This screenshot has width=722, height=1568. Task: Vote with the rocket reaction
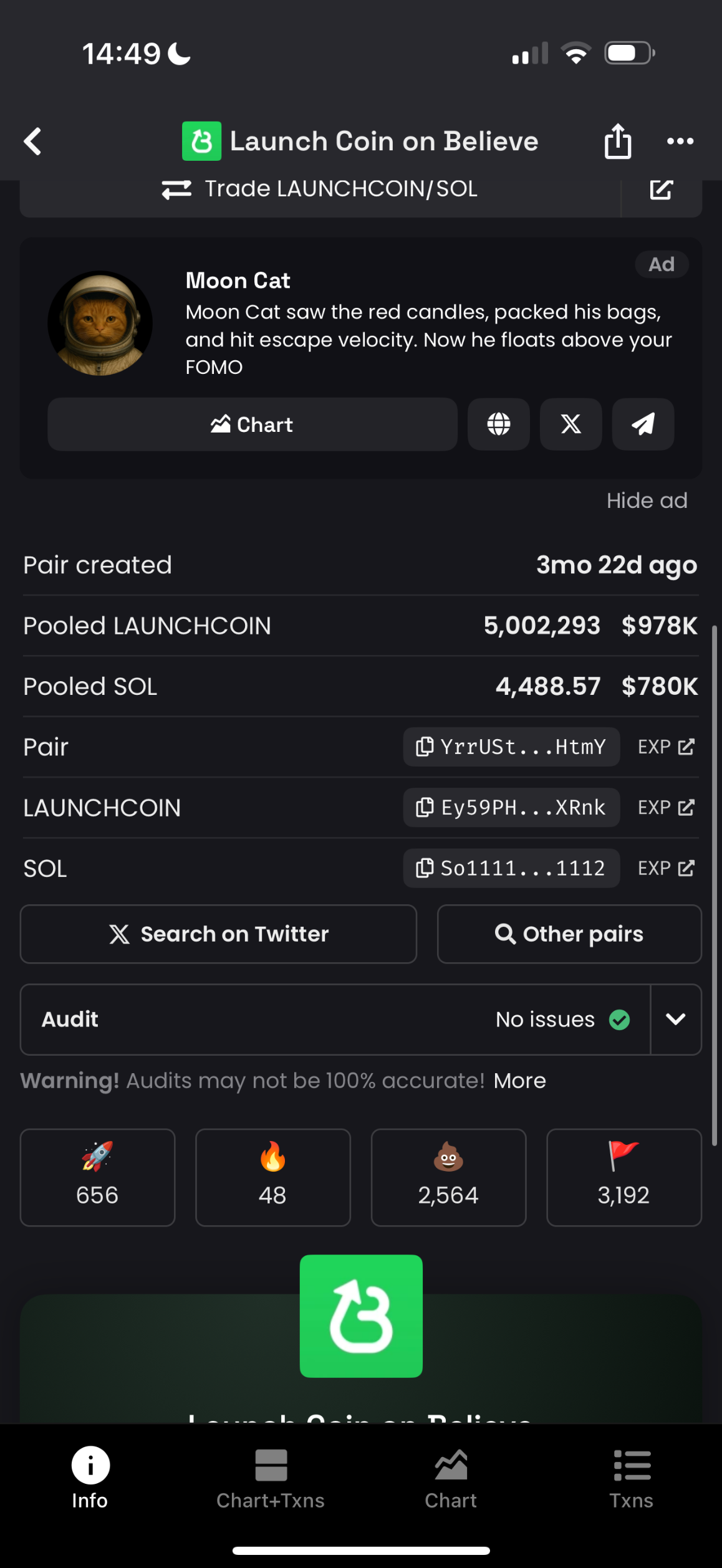[x=97, y=1177]
